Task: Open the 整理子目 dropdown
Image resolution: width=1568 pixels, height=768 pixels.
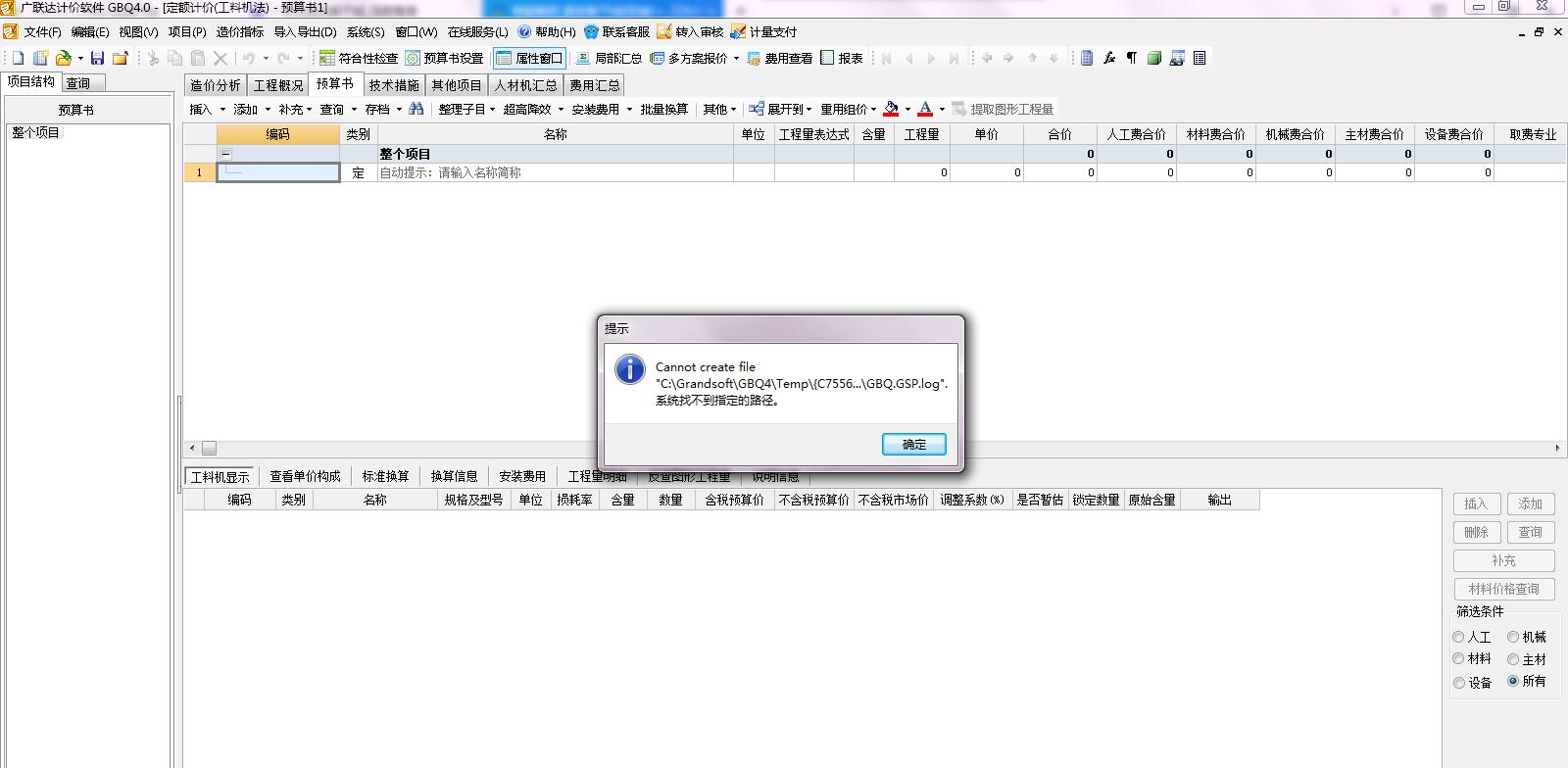Action: [492, 110]
